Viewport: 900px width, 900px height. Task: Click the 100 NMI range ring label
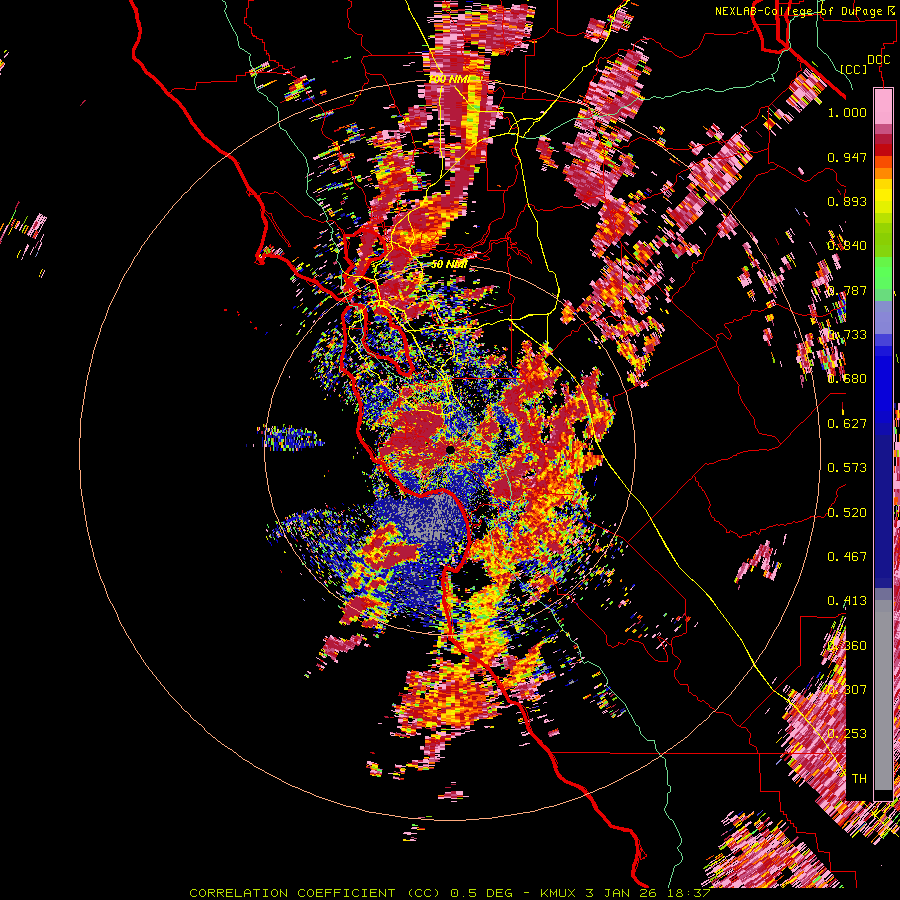[448, 79]
